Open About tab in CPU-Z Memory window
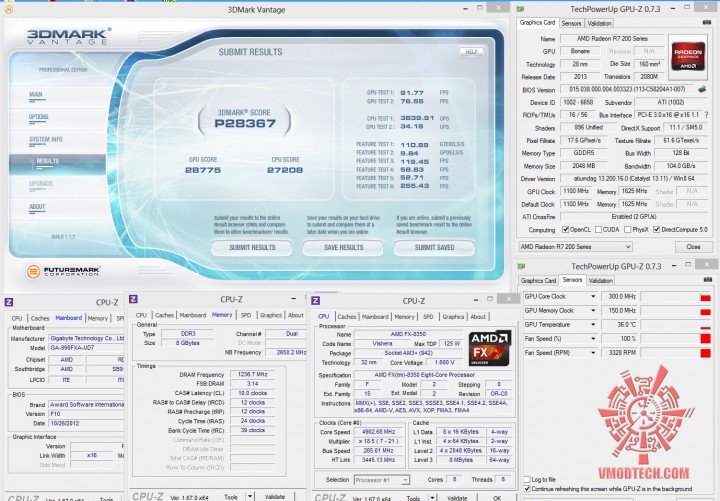Viewport: 720px width, 501px height. 296,315
